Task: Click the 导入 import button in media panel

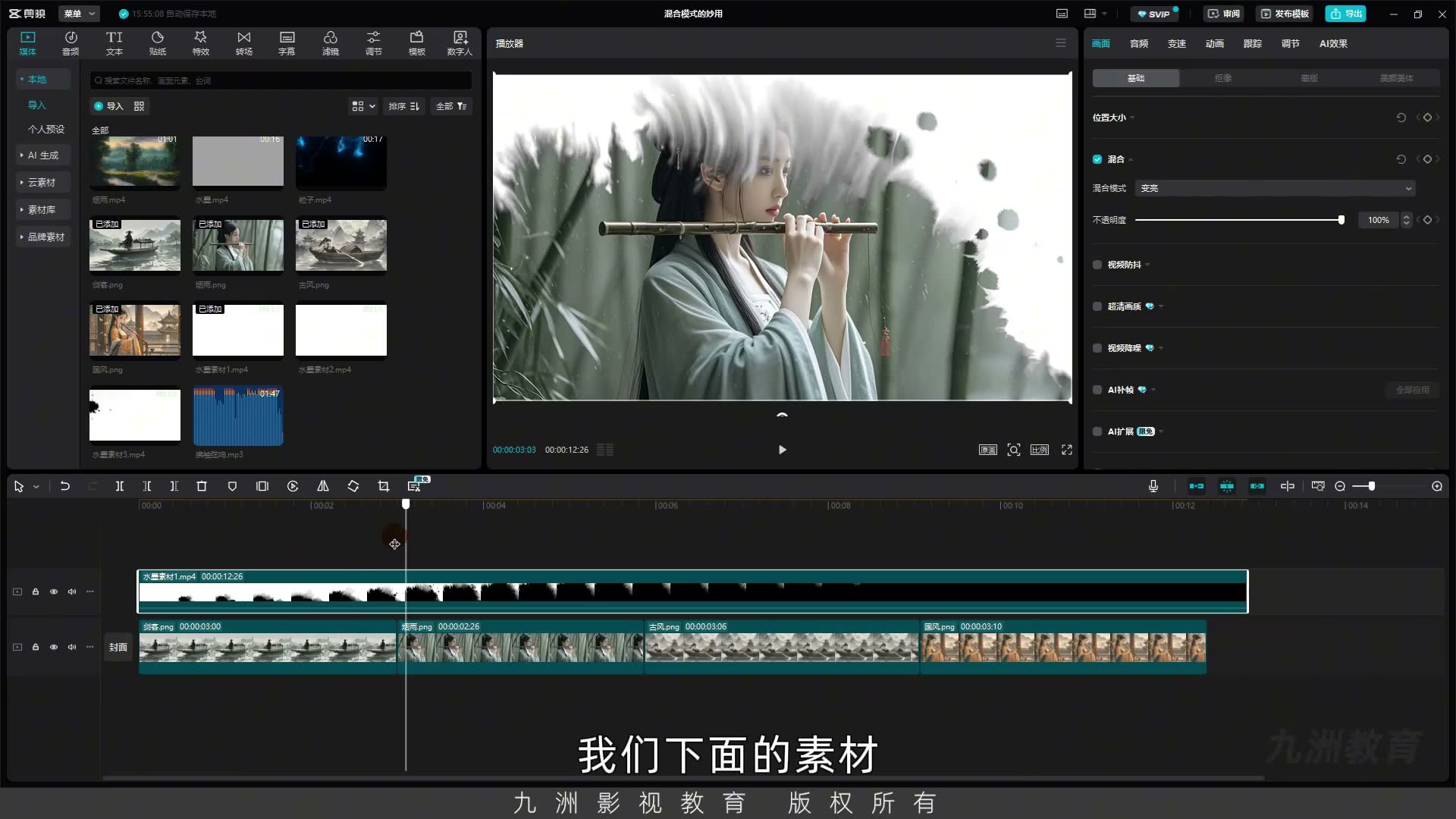Action: tap(108, 106)
